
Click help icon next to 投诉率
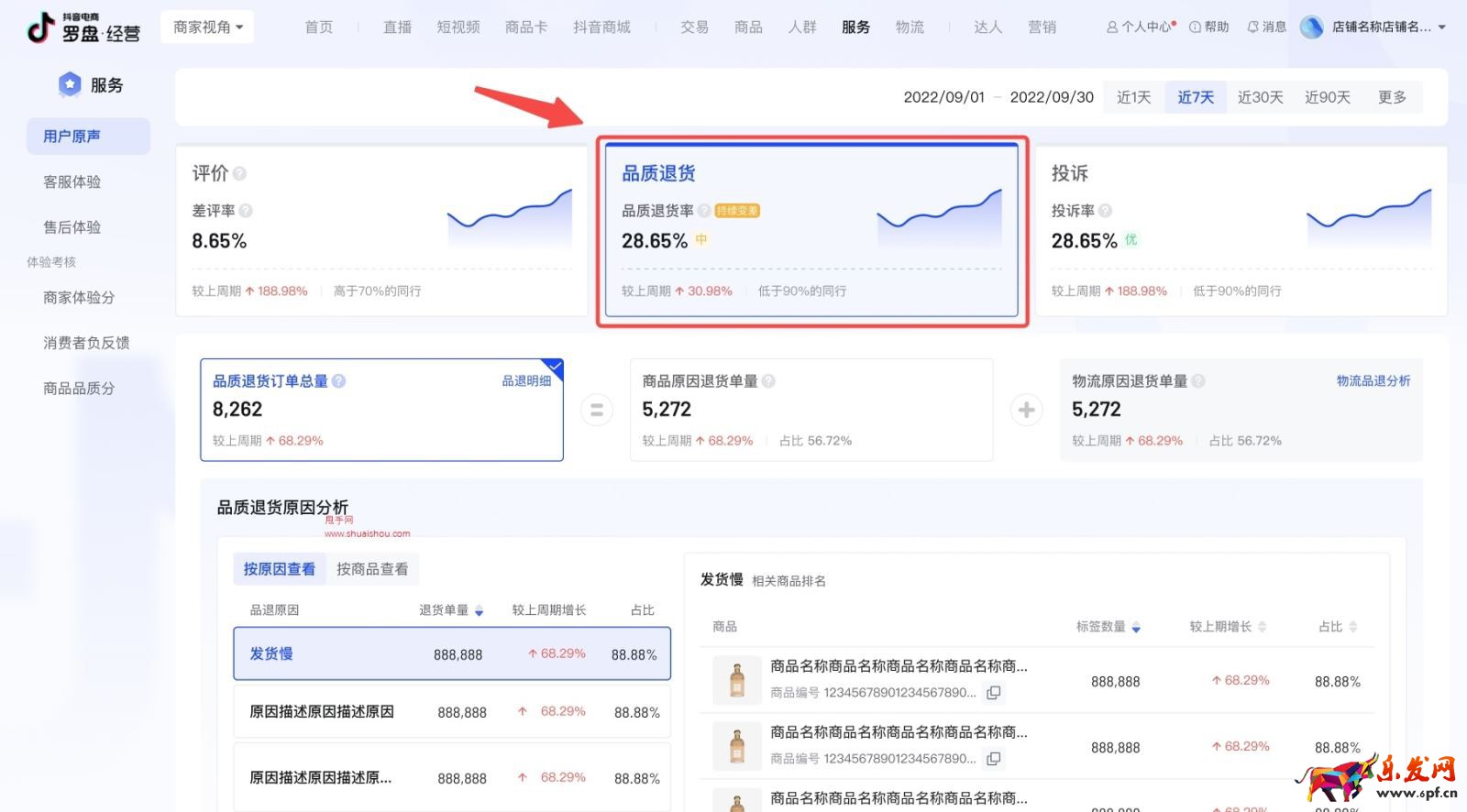click(1105, 211)
